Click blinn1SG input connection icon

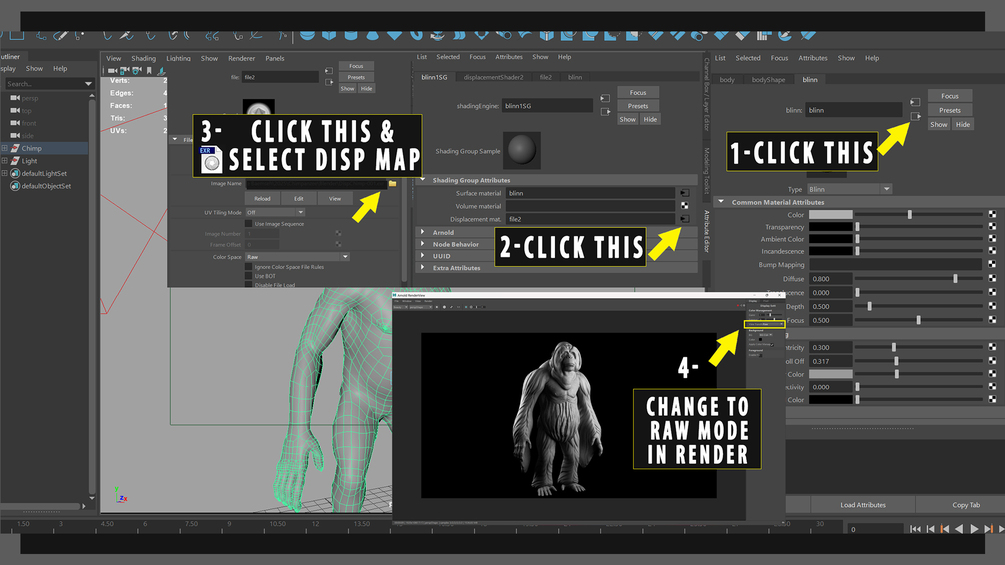[x=605, y=98]
